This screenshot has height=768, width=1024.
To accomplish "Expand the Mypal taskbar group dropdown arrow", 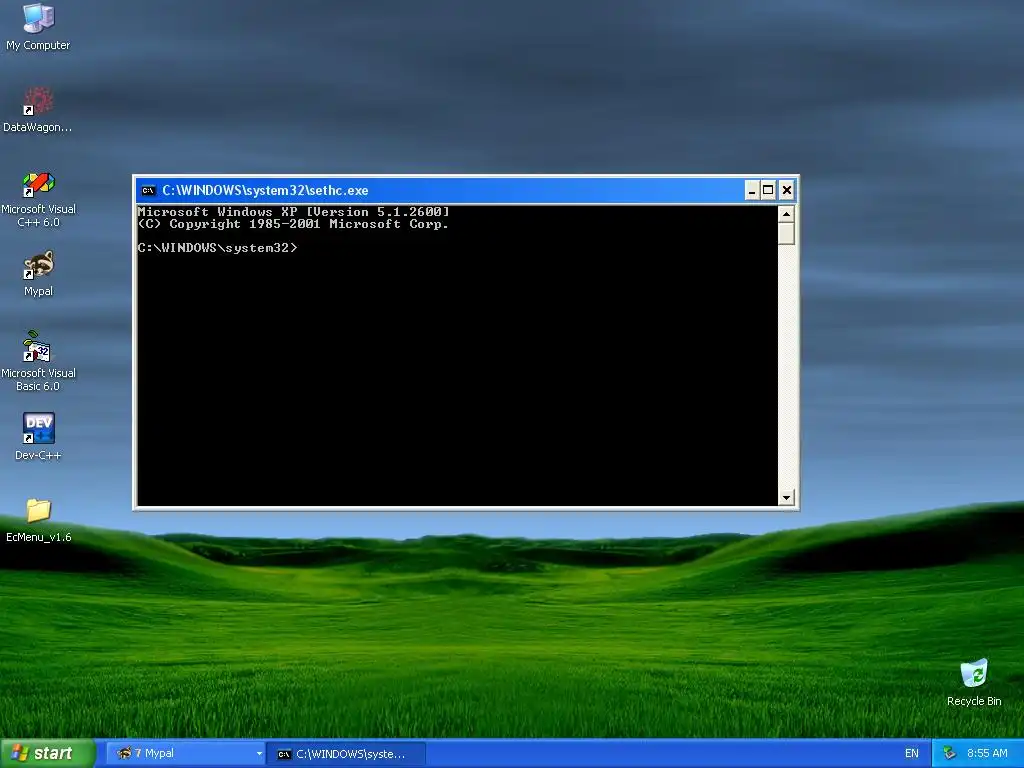I will (x=259, y=754).
